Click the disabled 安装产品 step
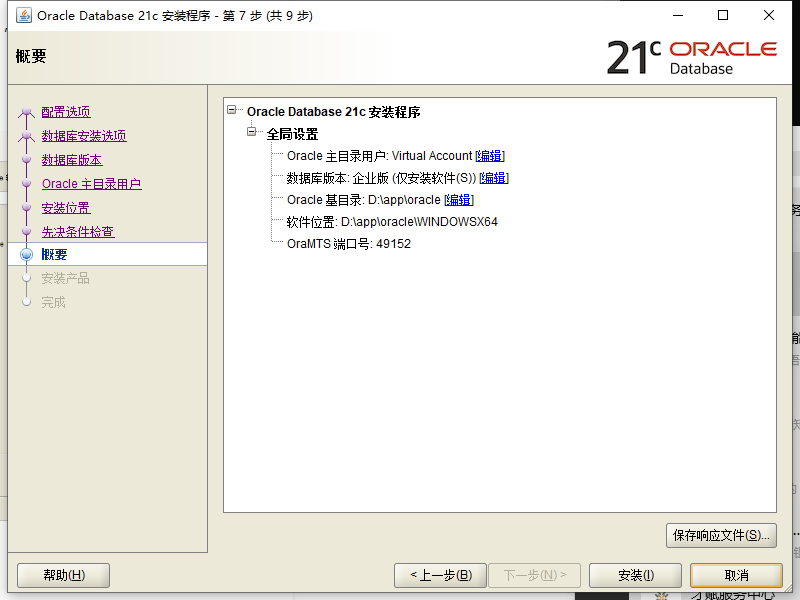This screenshot has height=600, width=800. point(65,278)
